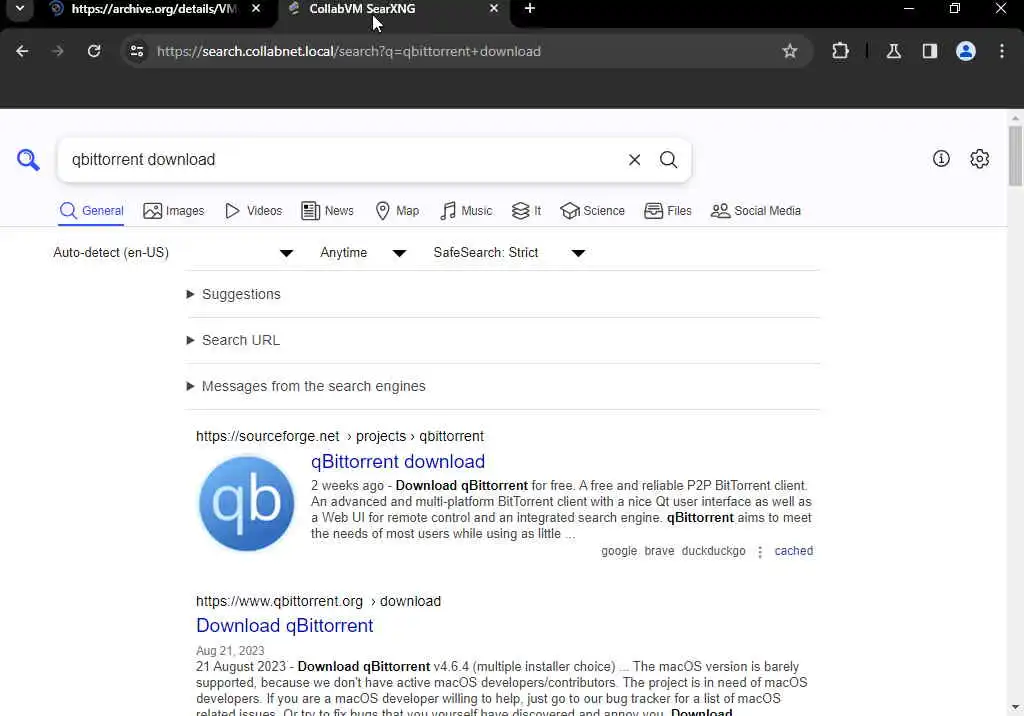Click the duckduckgo engine label
This screenshot has height=716, width=1024.
713,551
